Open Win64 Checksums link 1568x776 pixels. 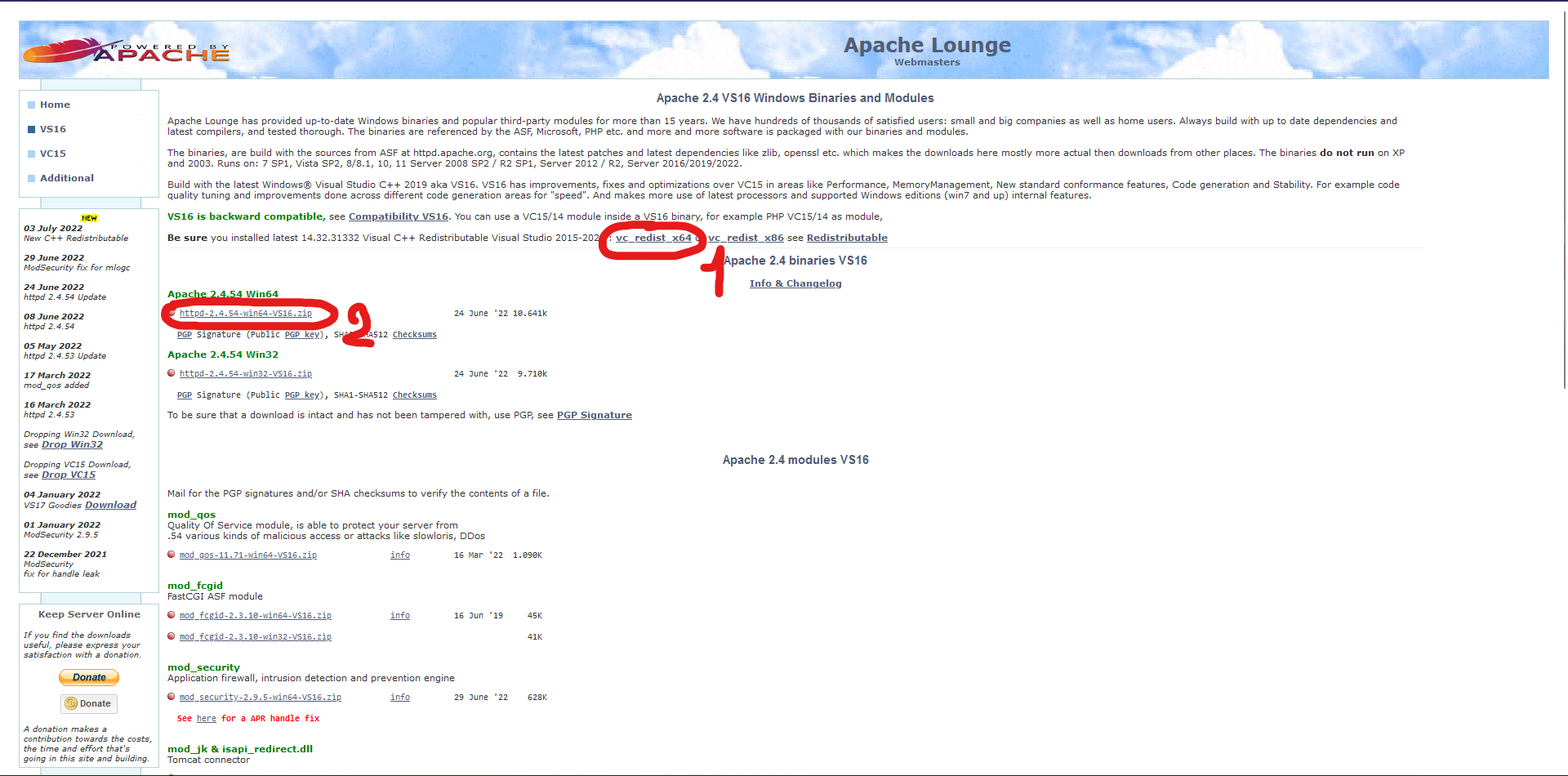tap(415, 335)
